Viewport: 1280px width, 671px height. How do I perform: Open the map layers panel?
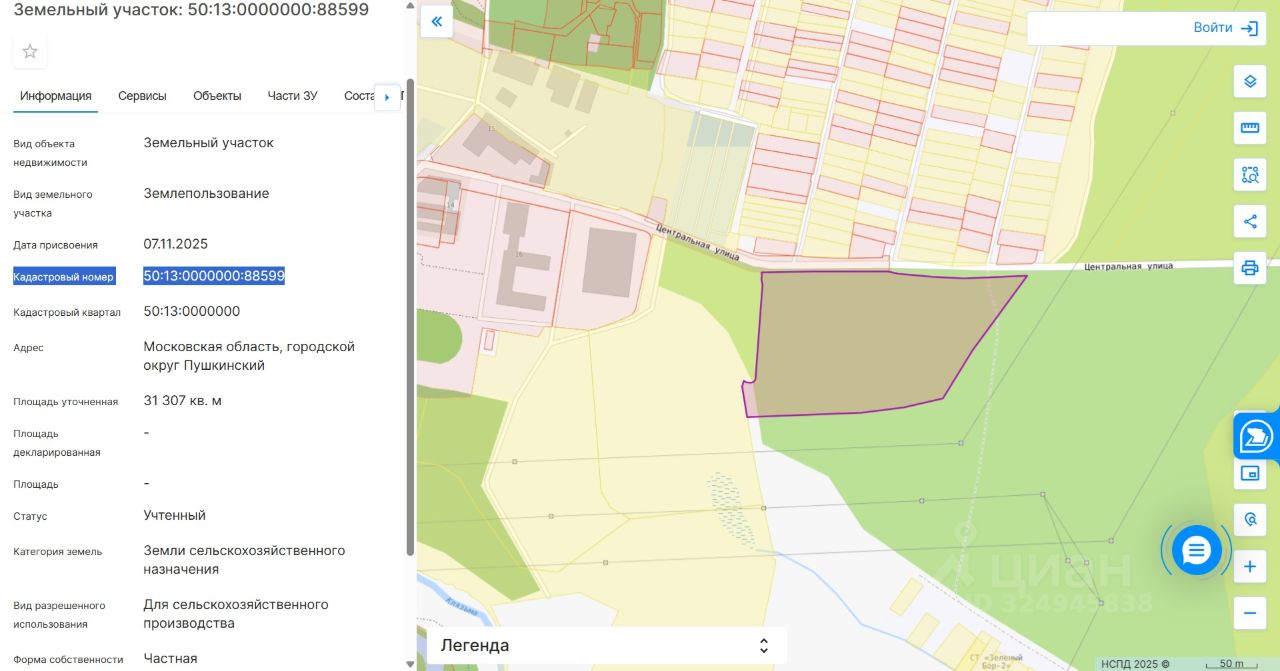pyautogui.click(x=1249, y=81)
